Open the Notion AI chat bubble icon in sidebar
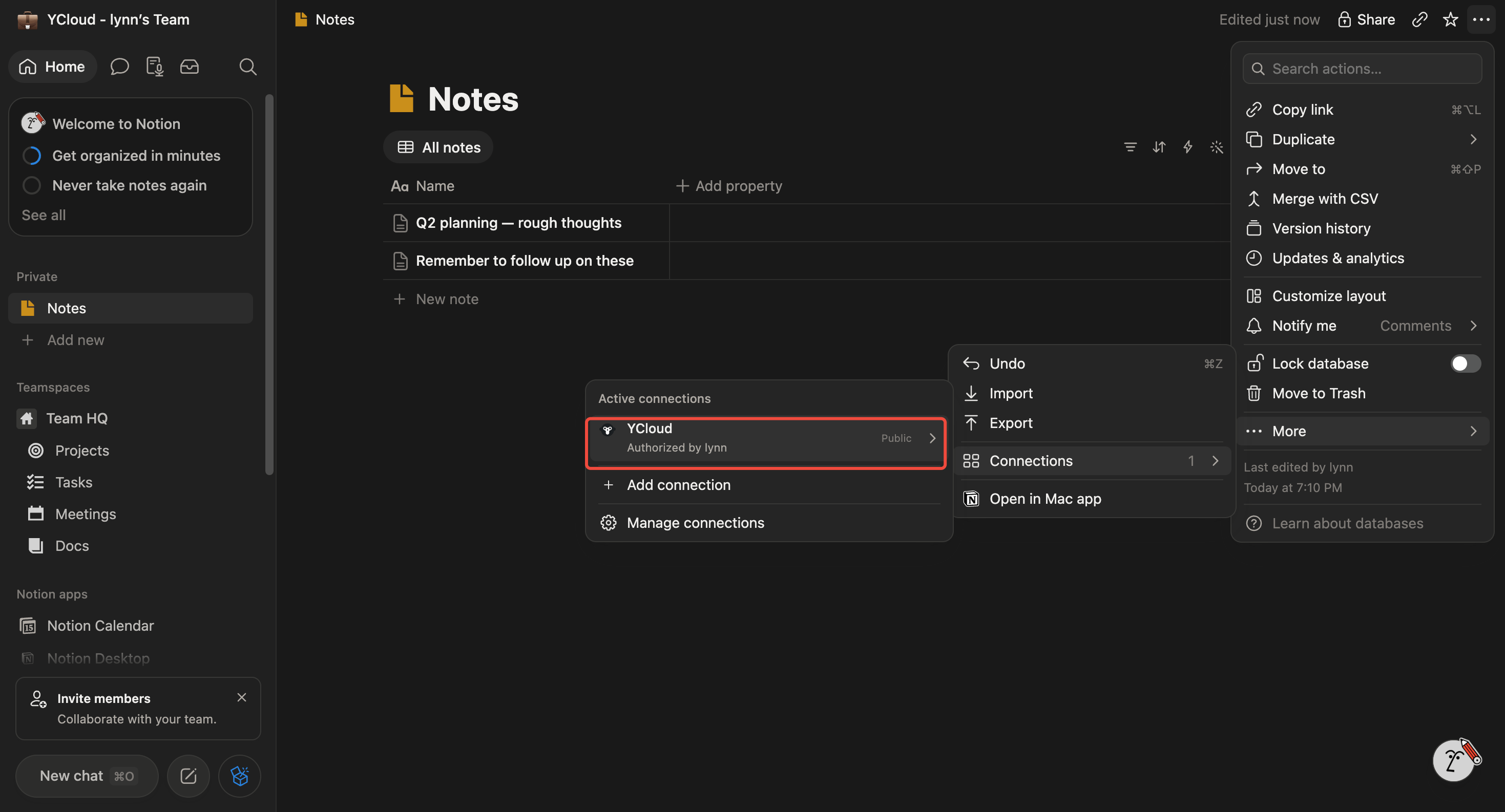 tap(119, 67)
